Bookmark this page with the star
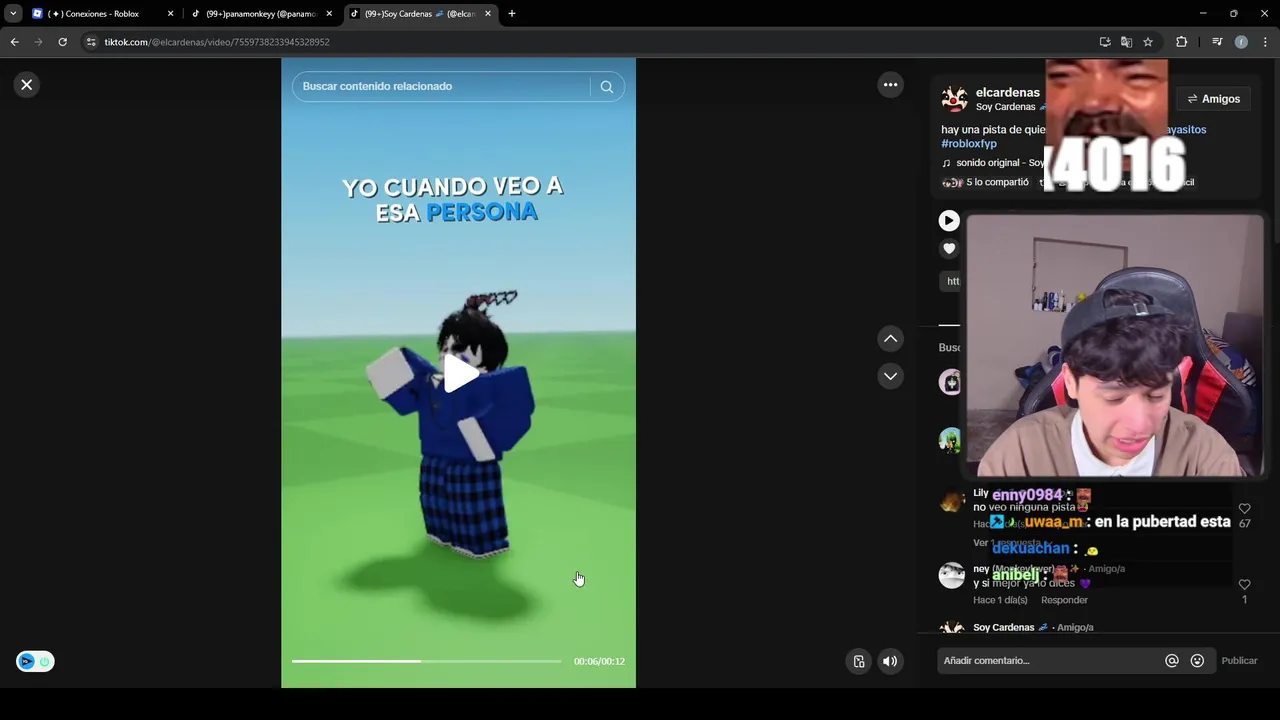This screenshot has width=1280, height=720. (1148, 42)
